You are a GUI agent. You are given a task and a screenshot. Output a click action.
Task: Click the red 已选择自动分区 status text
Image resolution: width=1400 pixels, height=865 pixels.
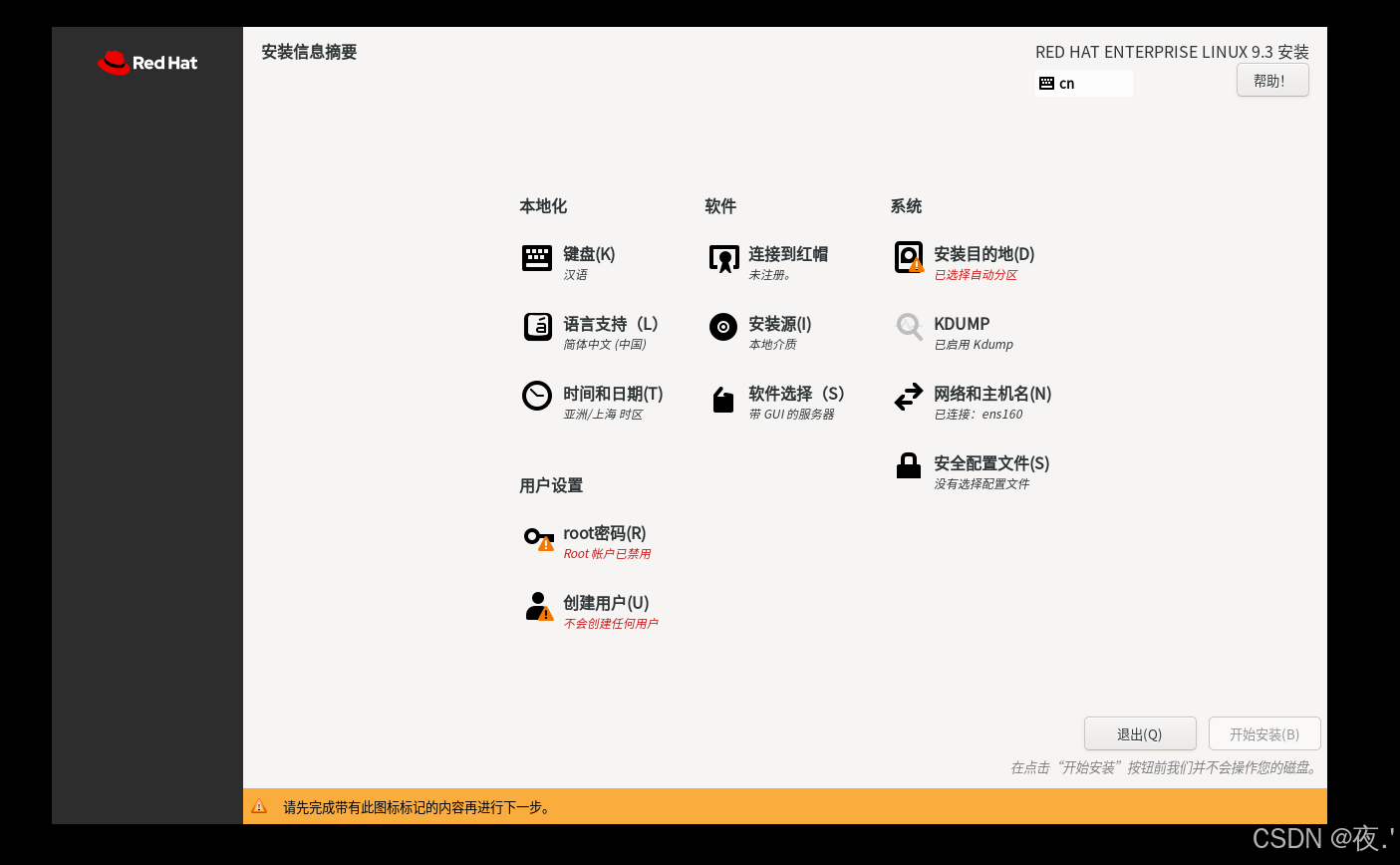click(976, 275)
